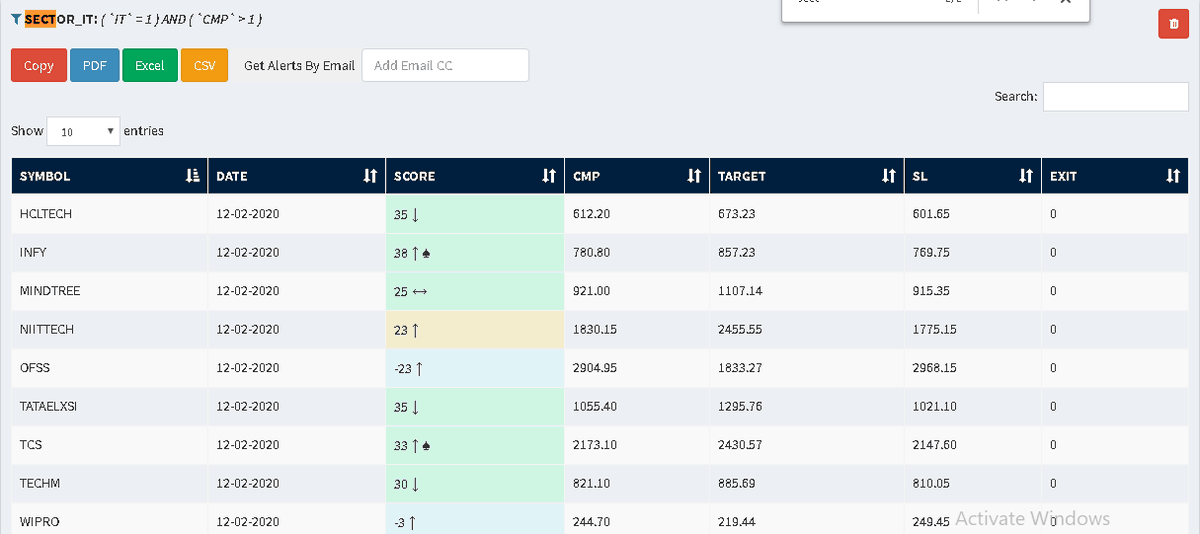The width and height of the screenshot is (1200, 534).
Task: Click the Get Alerts By Email label
Action: 299,66
